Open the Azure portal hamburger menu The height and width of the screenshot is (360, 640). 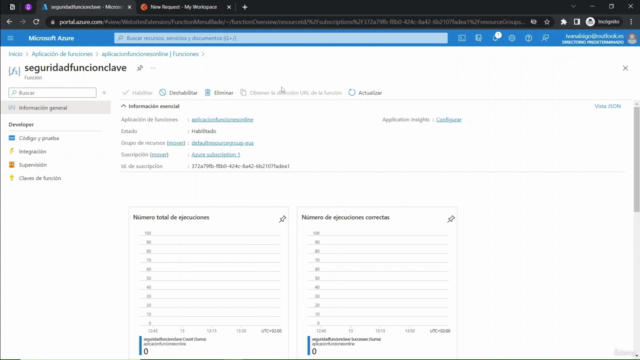coord(10,38)
